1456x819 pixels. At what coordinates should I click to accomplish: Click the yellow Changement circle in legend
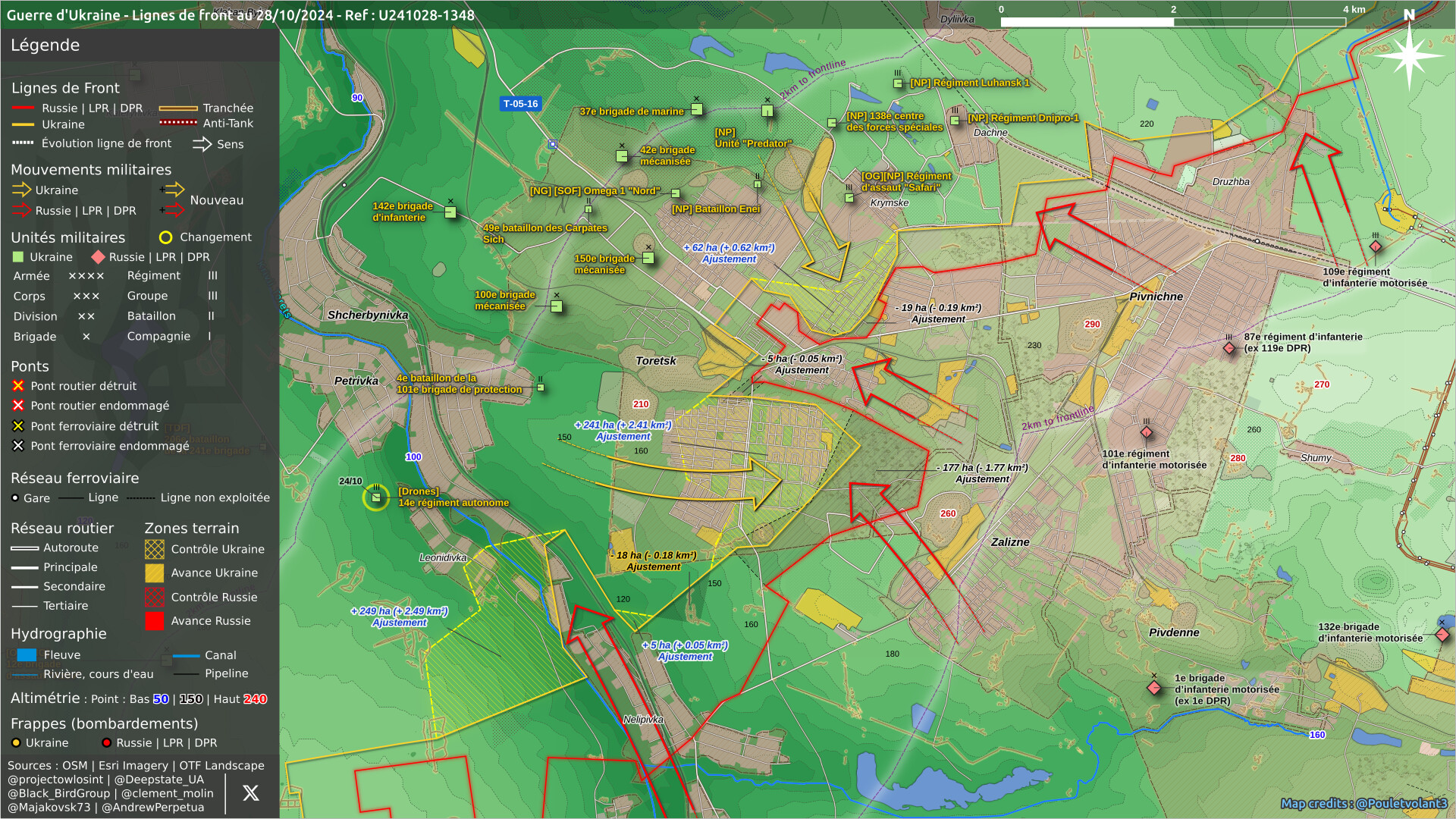pyautogui.click(x=165, y=237)
